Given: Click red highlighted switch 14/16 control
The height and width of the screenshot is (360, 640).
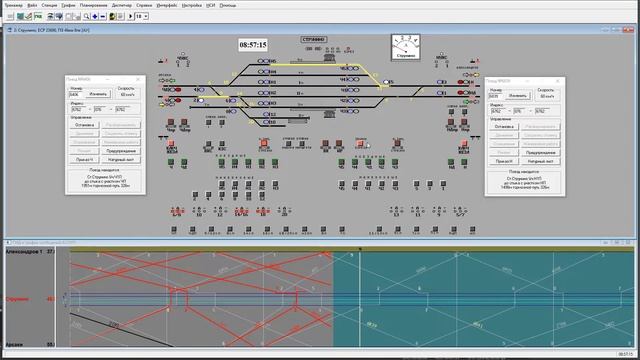Looking at the screenshot, I should tap(241, 211).
